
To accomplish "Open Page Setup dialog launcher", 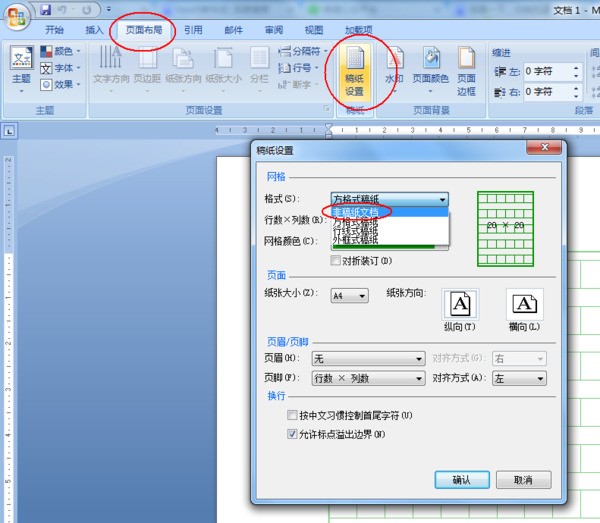I will coord(327,109).
